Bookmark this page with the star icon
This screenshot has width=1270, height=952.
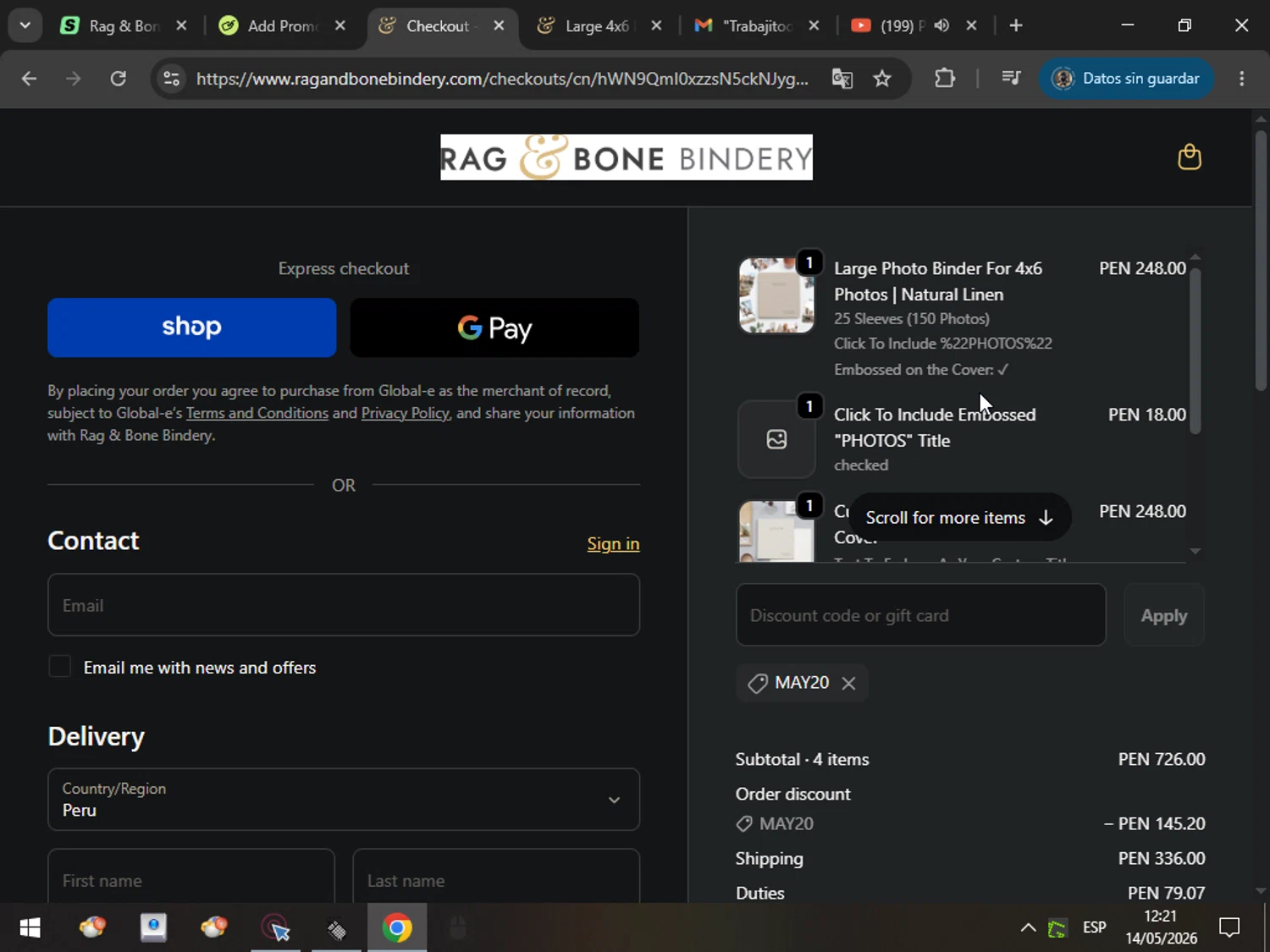pos(882,79)
